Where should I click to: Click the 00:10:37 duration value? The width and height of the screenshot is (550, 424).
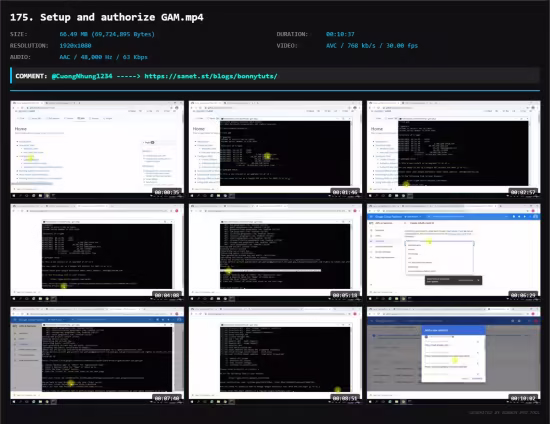[x=340, y=34]
